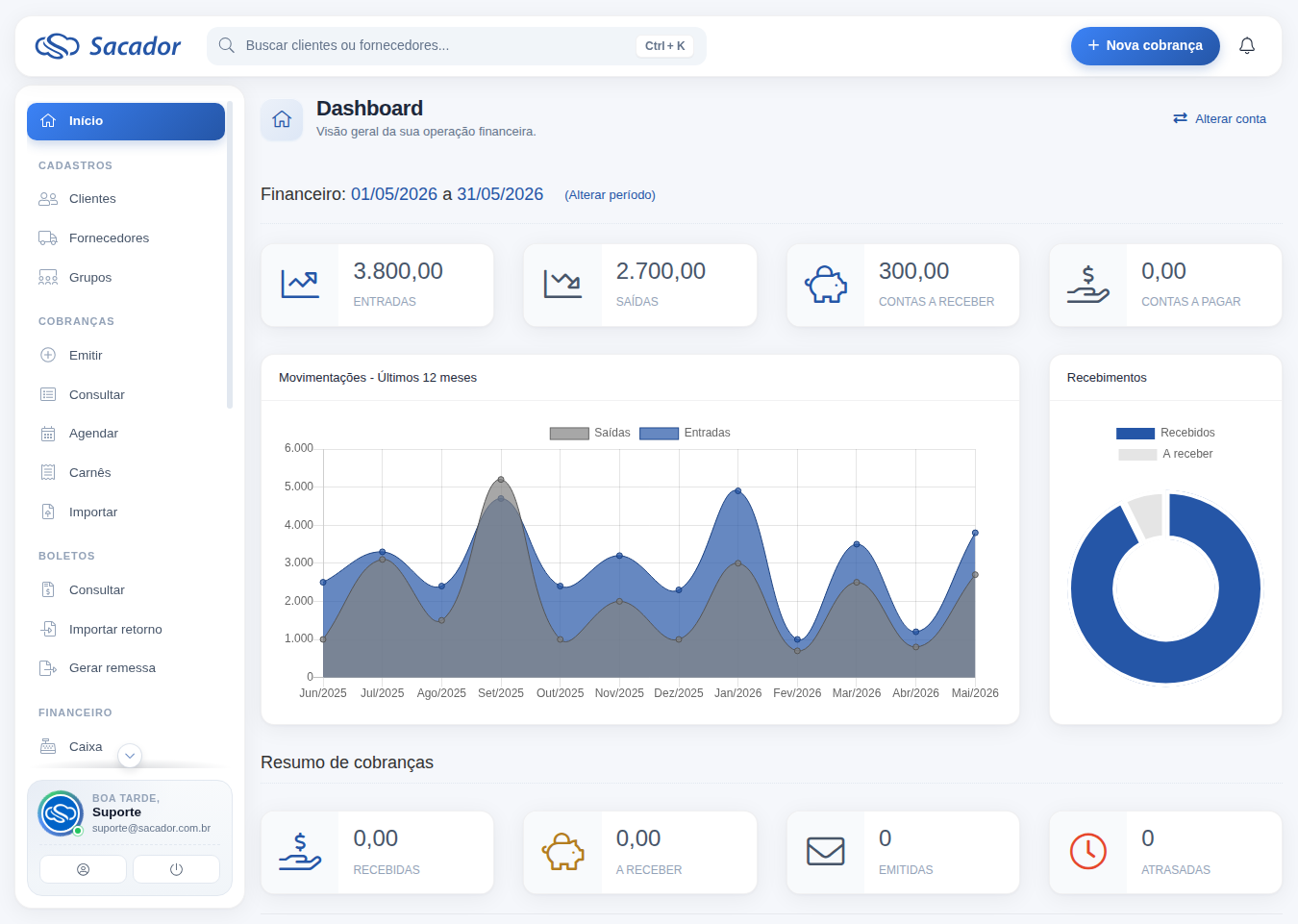Viewport: 1298px width, 924px height.
Task: Click the Clientes people icon
Action: [x=48, y=199]
